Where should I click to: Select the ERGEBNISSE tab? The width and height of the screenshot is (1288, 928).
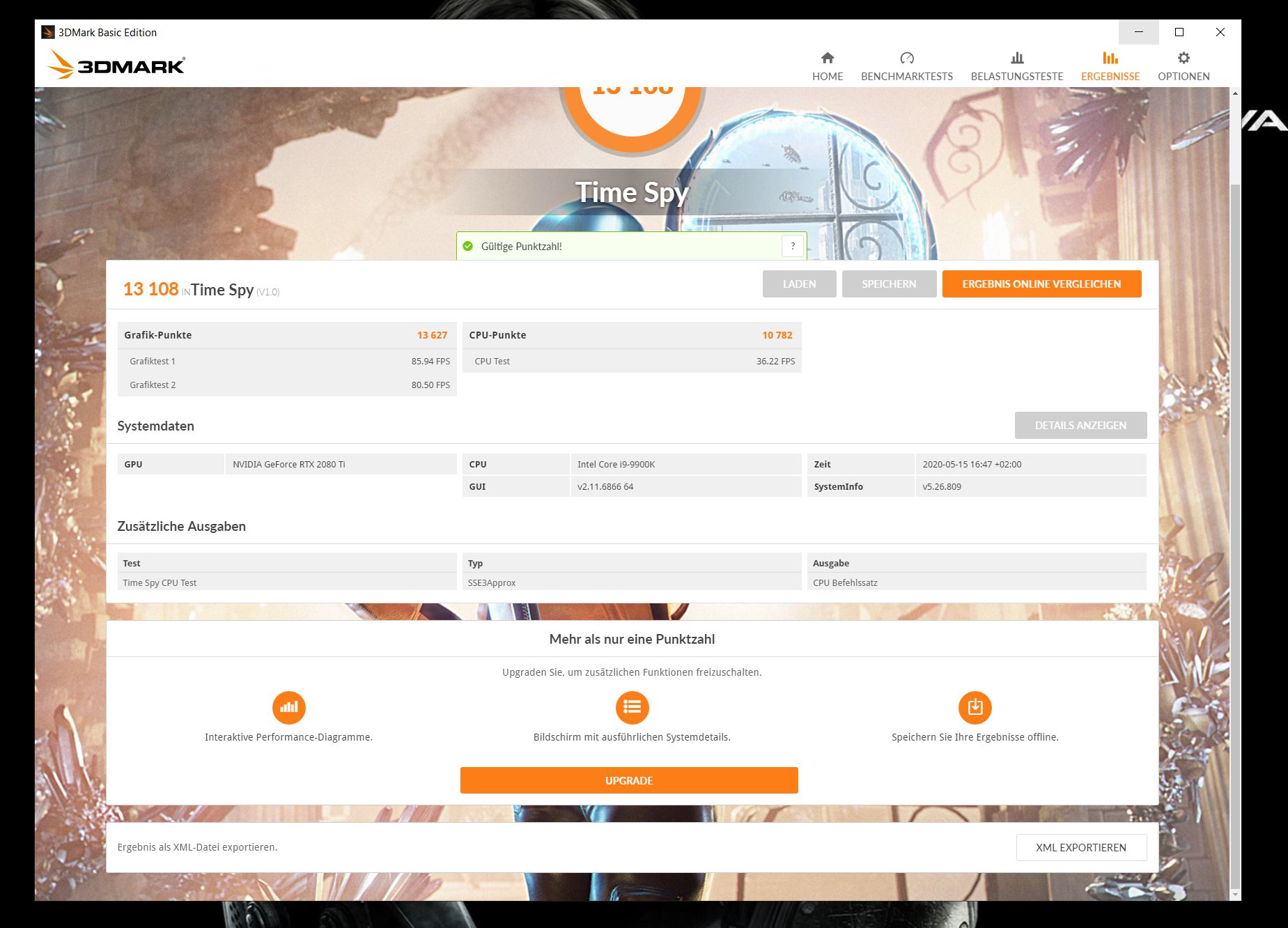click(x=1110, y=67)
